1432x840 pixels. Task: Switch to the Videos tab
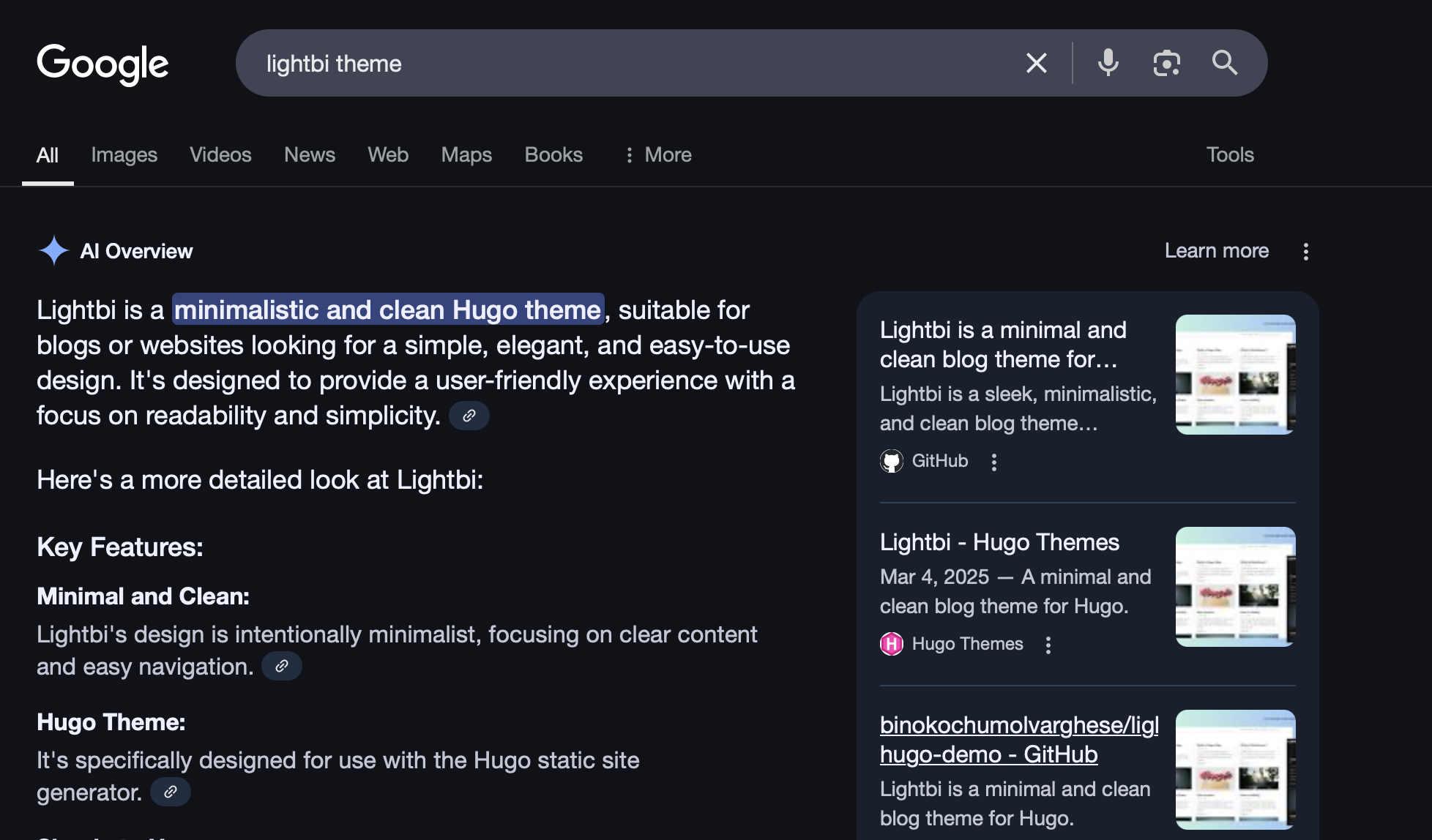pyautogui.click(x=220, y=155)
